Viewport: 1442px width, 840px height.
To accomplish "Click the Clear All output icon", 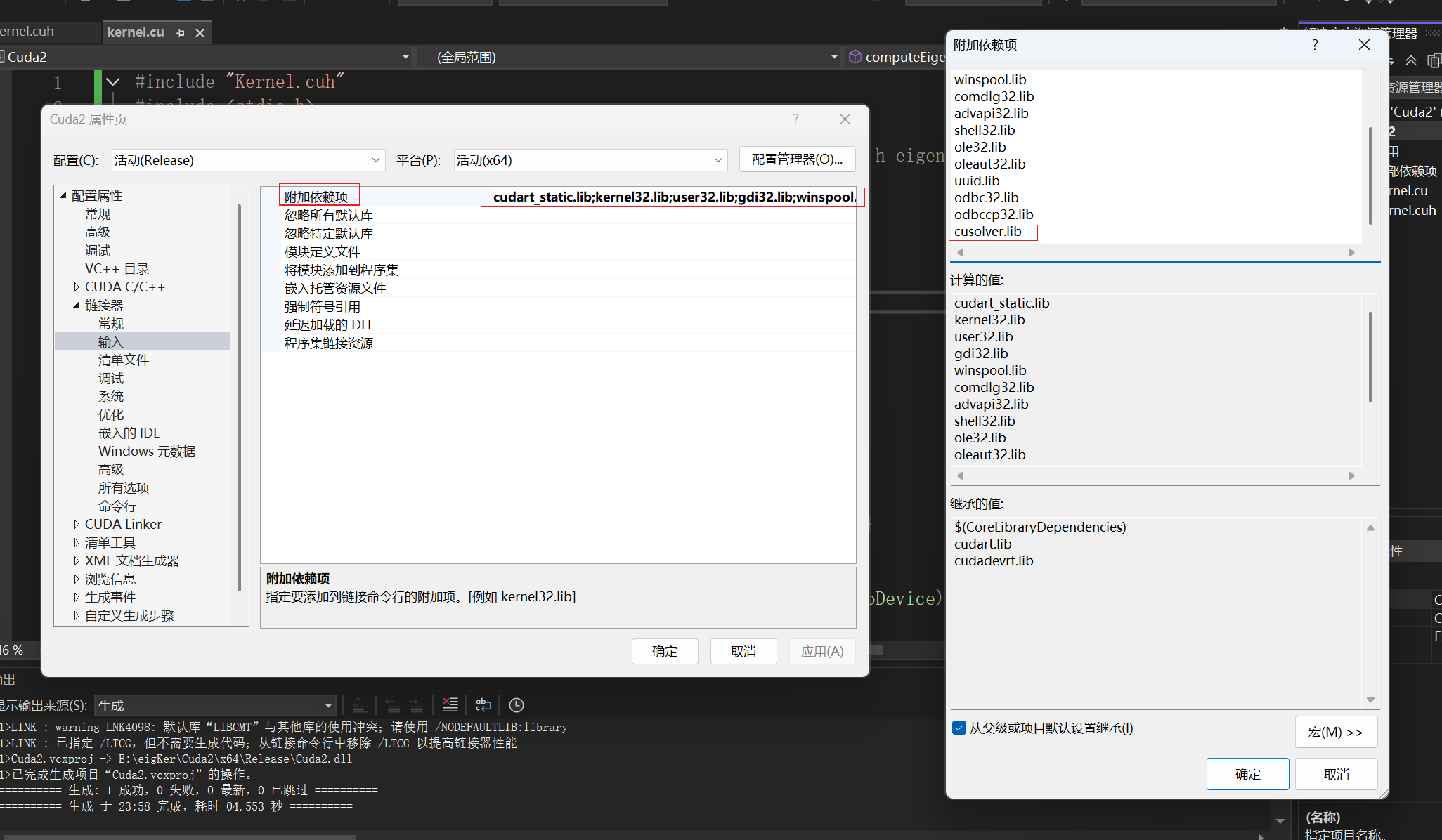I will (450, 704).
